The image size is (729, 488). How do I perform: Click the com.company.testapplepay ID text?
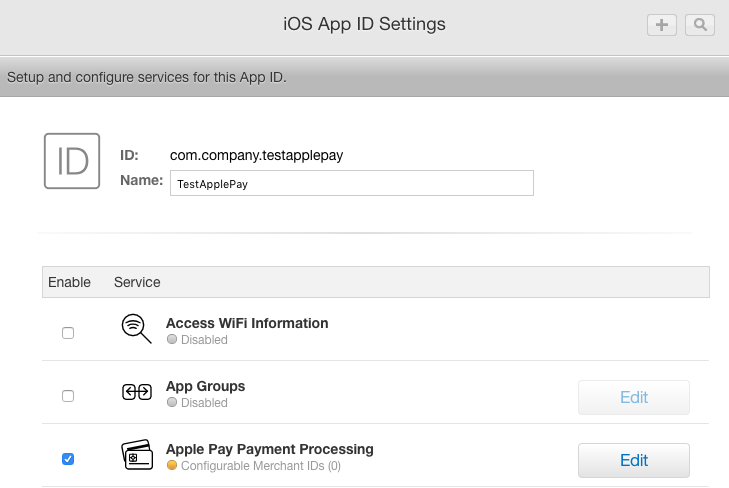point(256,155)
